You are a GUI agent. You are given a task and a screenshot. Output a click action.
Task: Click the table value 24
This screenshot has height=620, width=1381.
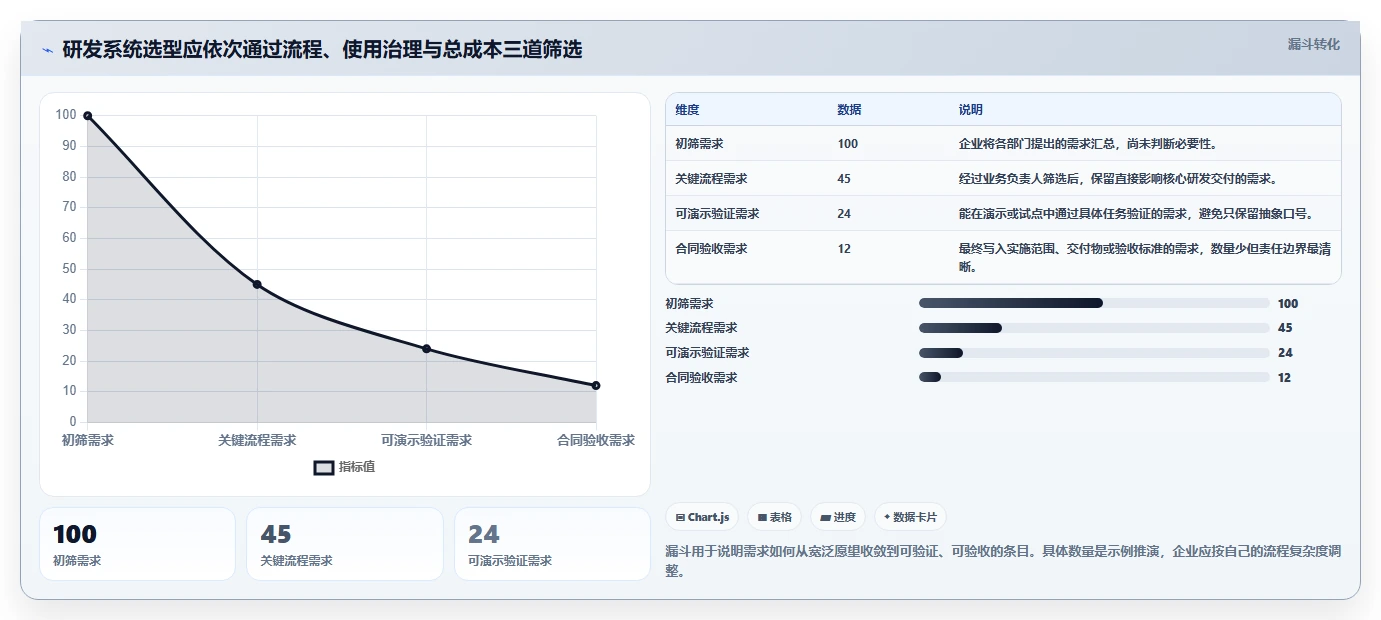(844, 214)
